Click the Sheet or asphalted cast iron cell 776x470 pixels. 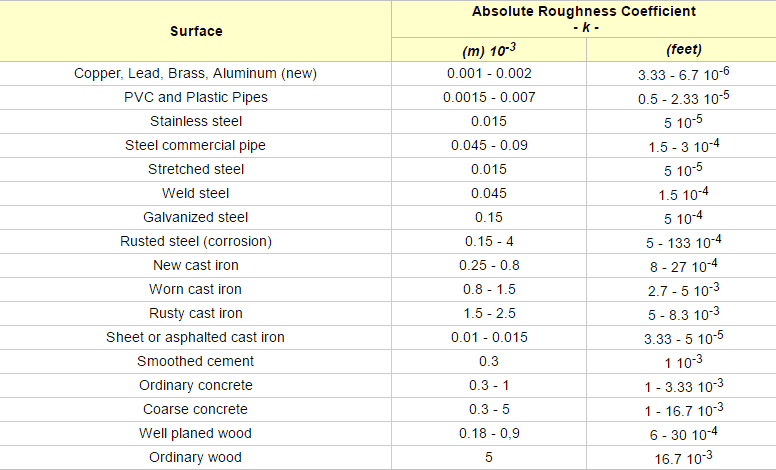click(195, 338)
